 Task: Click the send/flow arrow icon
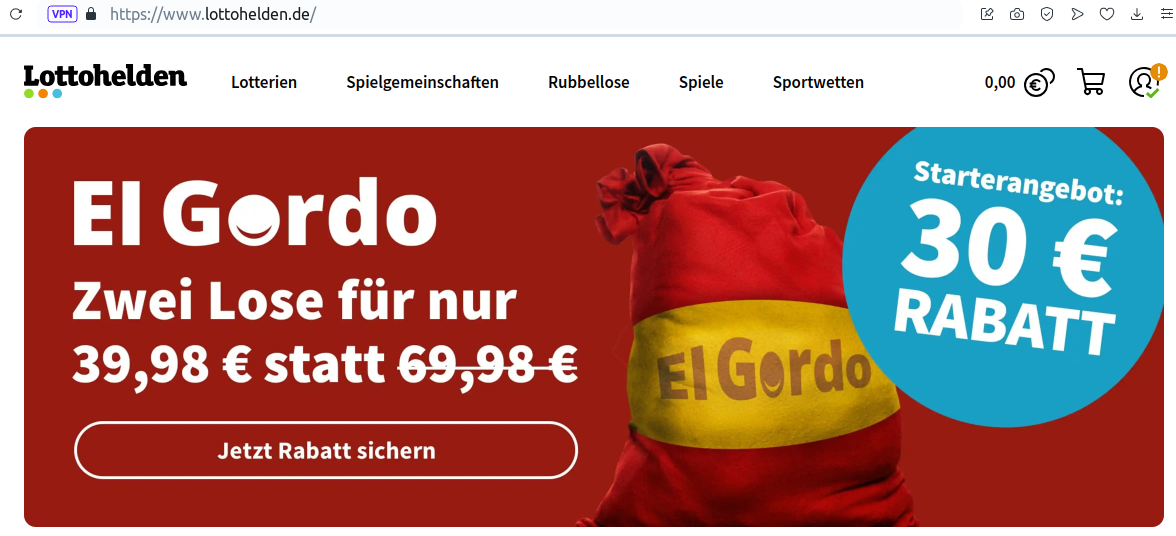(1077, 14)
